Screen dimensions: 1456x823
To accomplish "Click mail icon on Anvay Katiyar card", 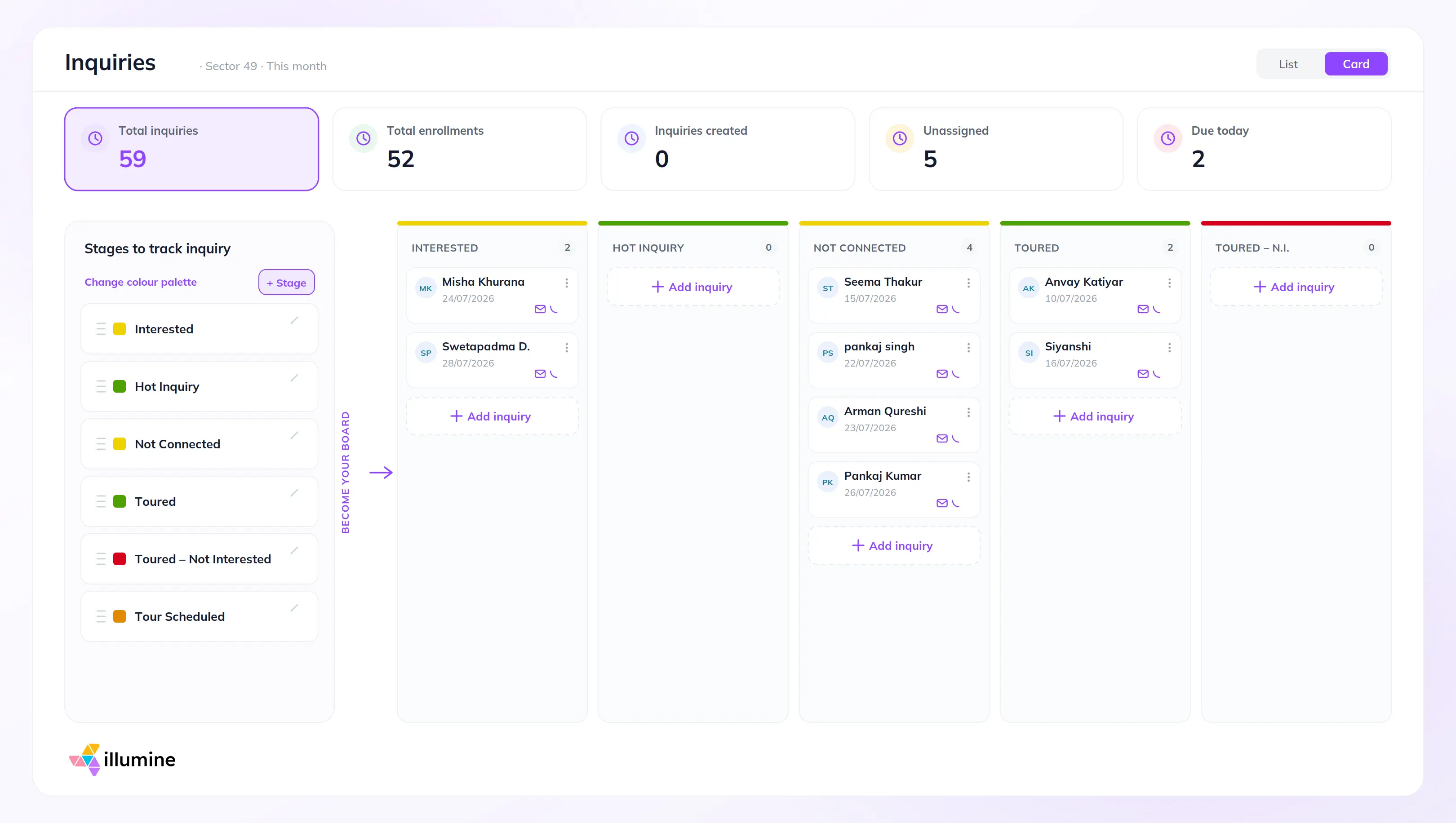I will click(1143, 309).
